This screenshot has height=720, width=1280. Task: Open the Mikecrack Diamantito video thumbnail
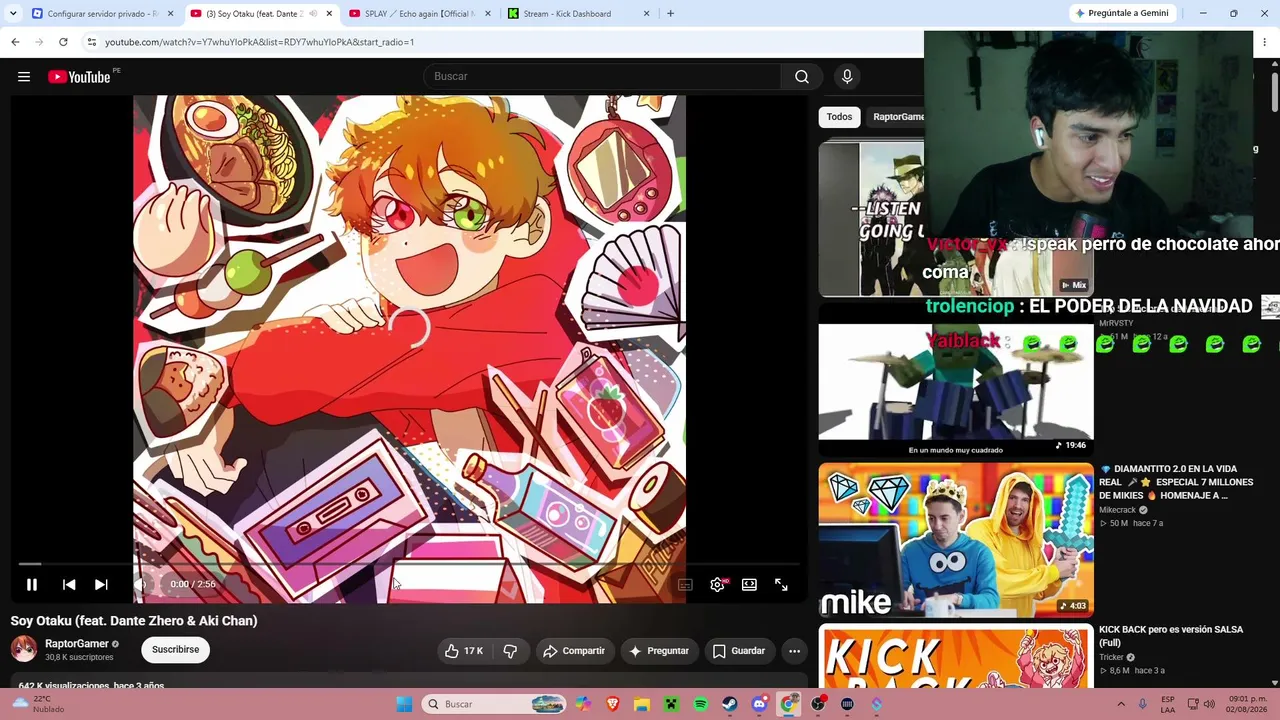[956, 539]
